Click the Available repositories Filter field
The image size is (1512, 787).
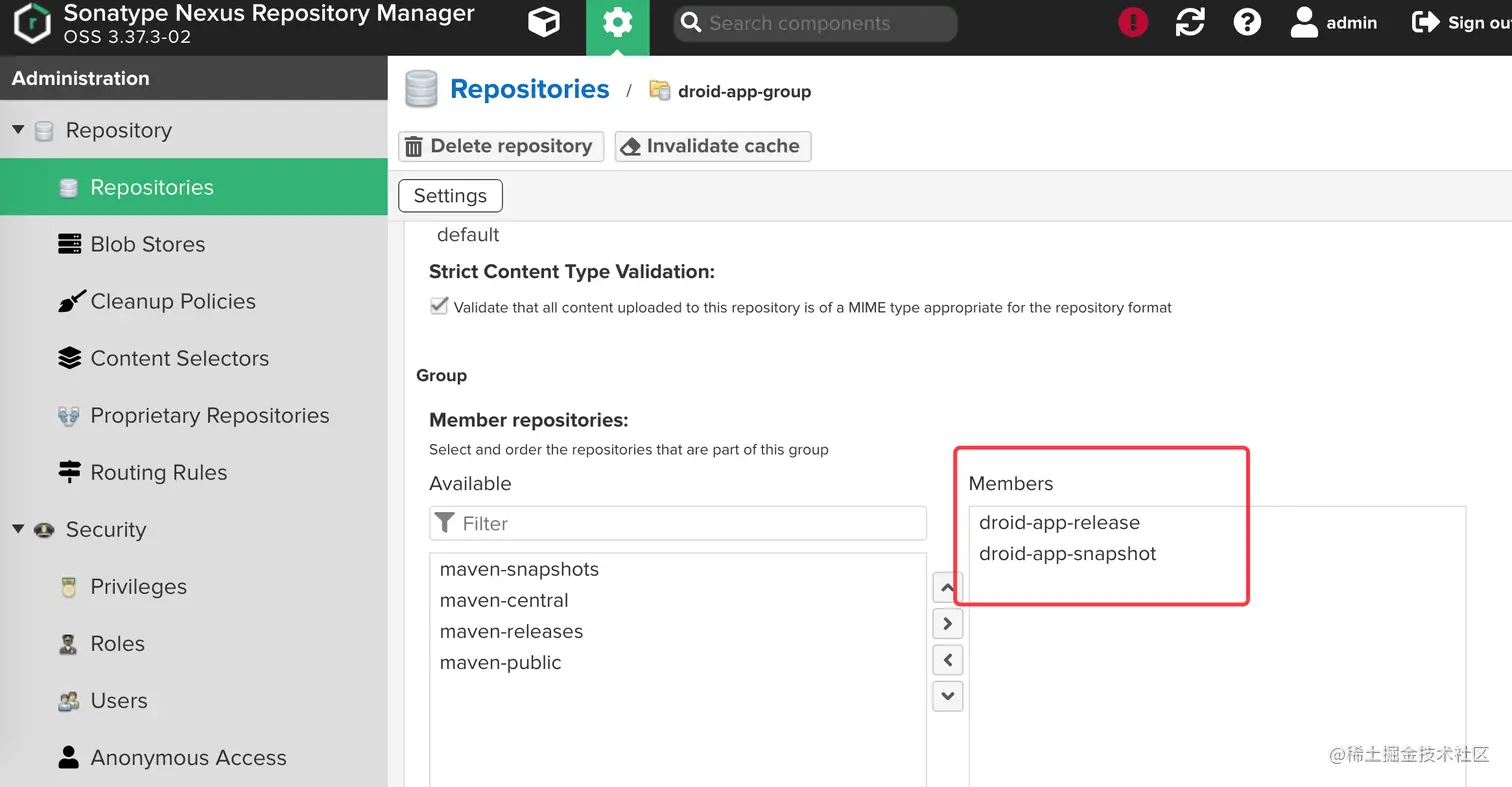pos(678,523)
